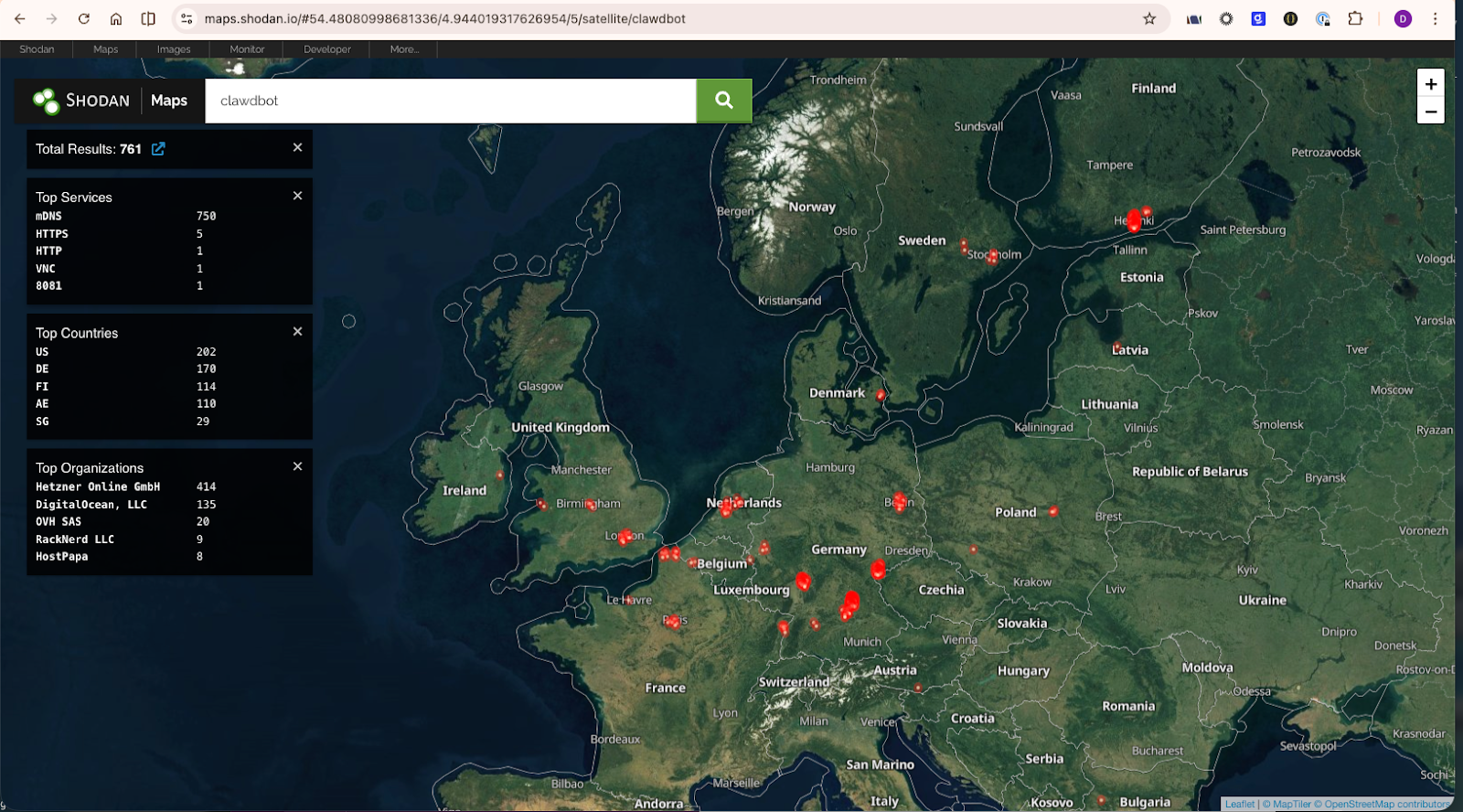Select the US country row
Image resolution: width=1463 pixels, height=812 pixels.
(x=126, y=352)
